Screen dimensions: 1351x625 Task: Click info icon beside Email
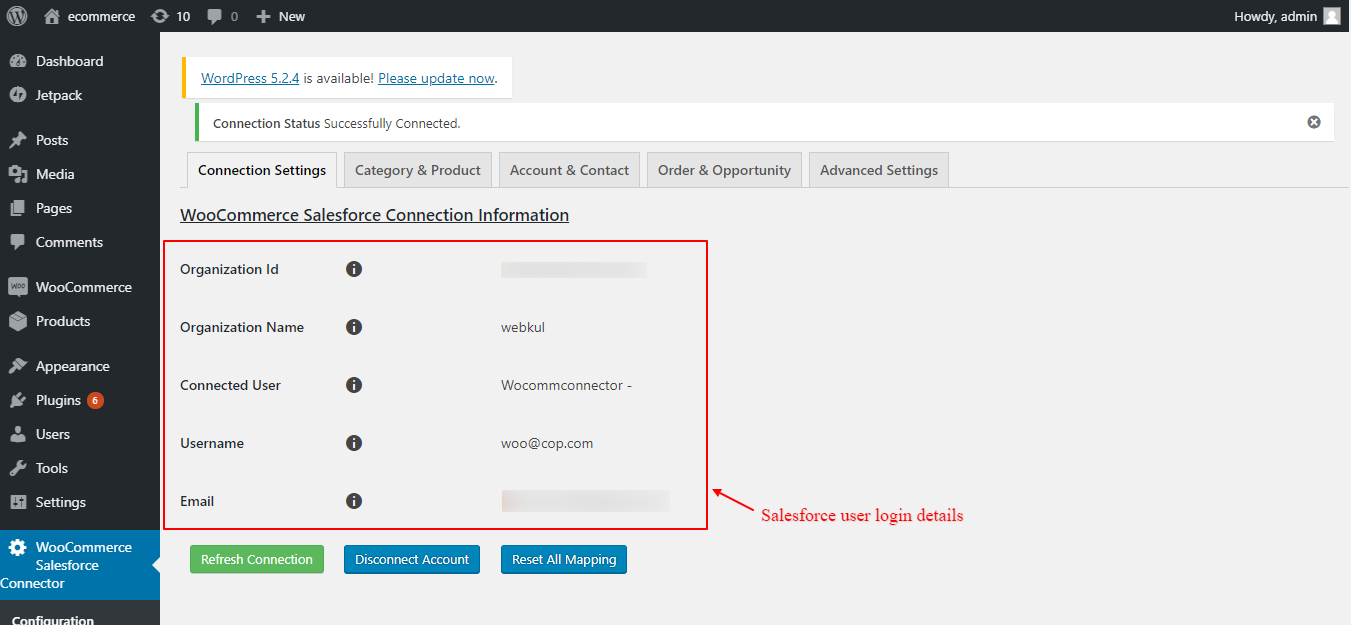click(354, 501)
